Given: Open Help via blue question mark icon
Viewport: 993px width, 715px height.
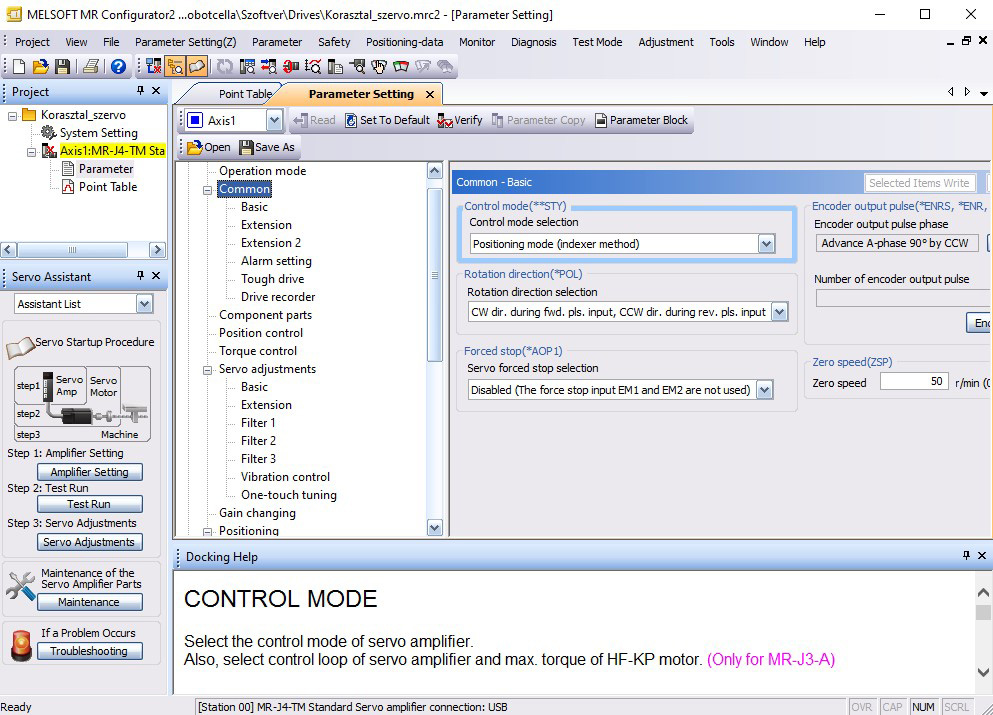Looking at the screenshot, I should click(x=118, y=67).
